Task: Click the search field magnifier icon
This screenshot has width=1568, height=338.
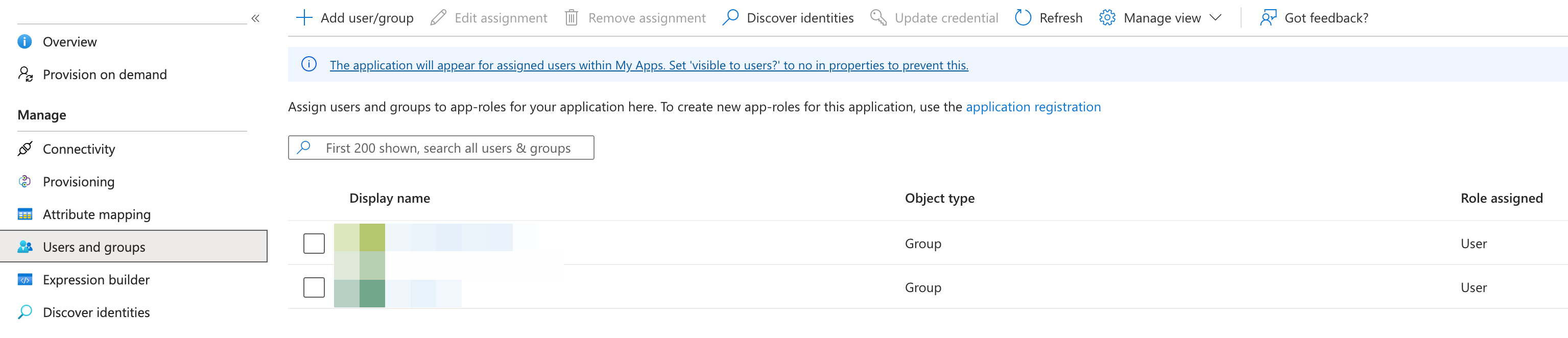Action: coord(304,148)
